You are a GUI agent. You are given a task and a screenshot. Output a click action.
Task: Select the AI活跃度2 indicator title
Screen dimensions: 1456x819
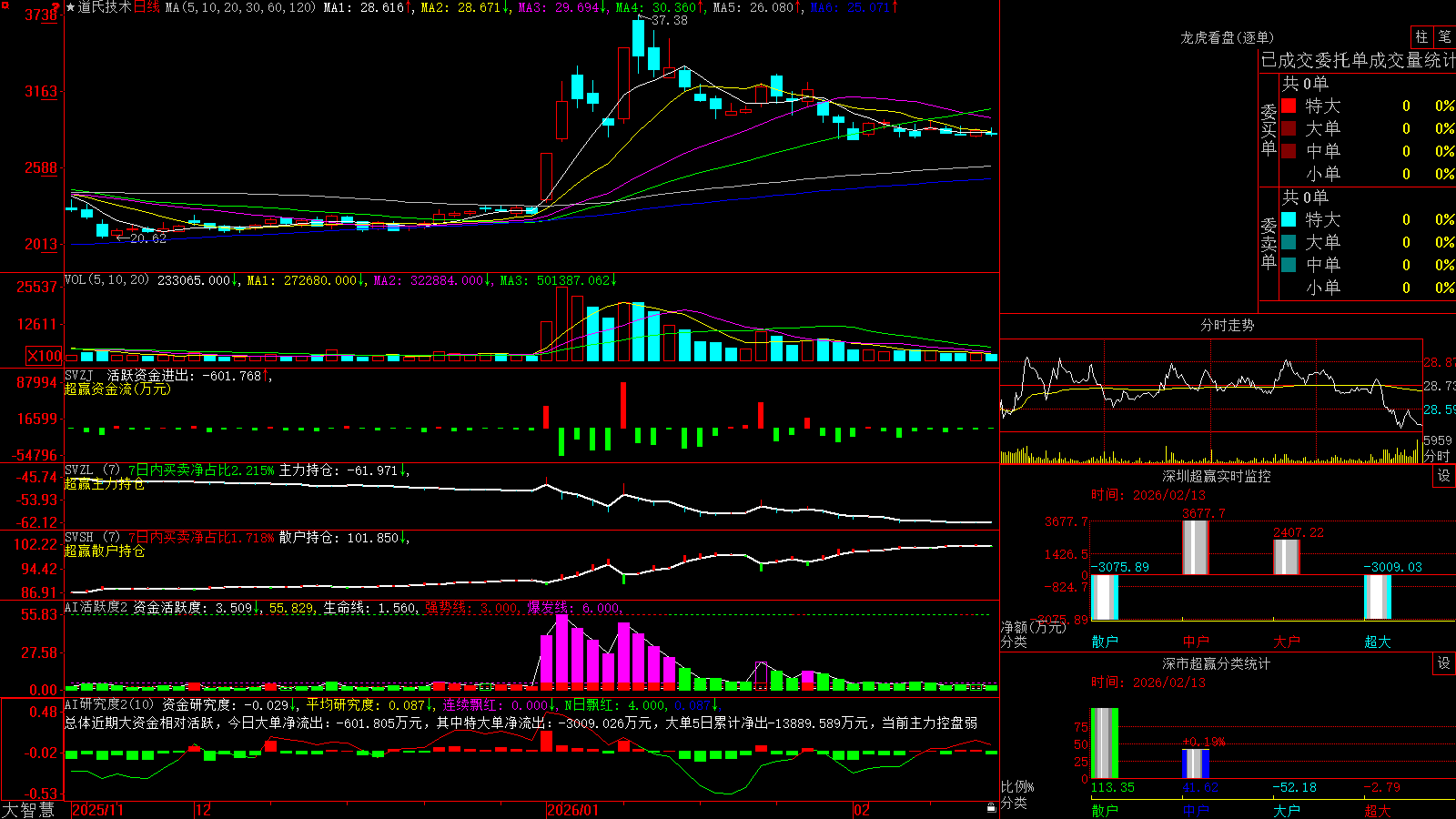coord(96,607)
